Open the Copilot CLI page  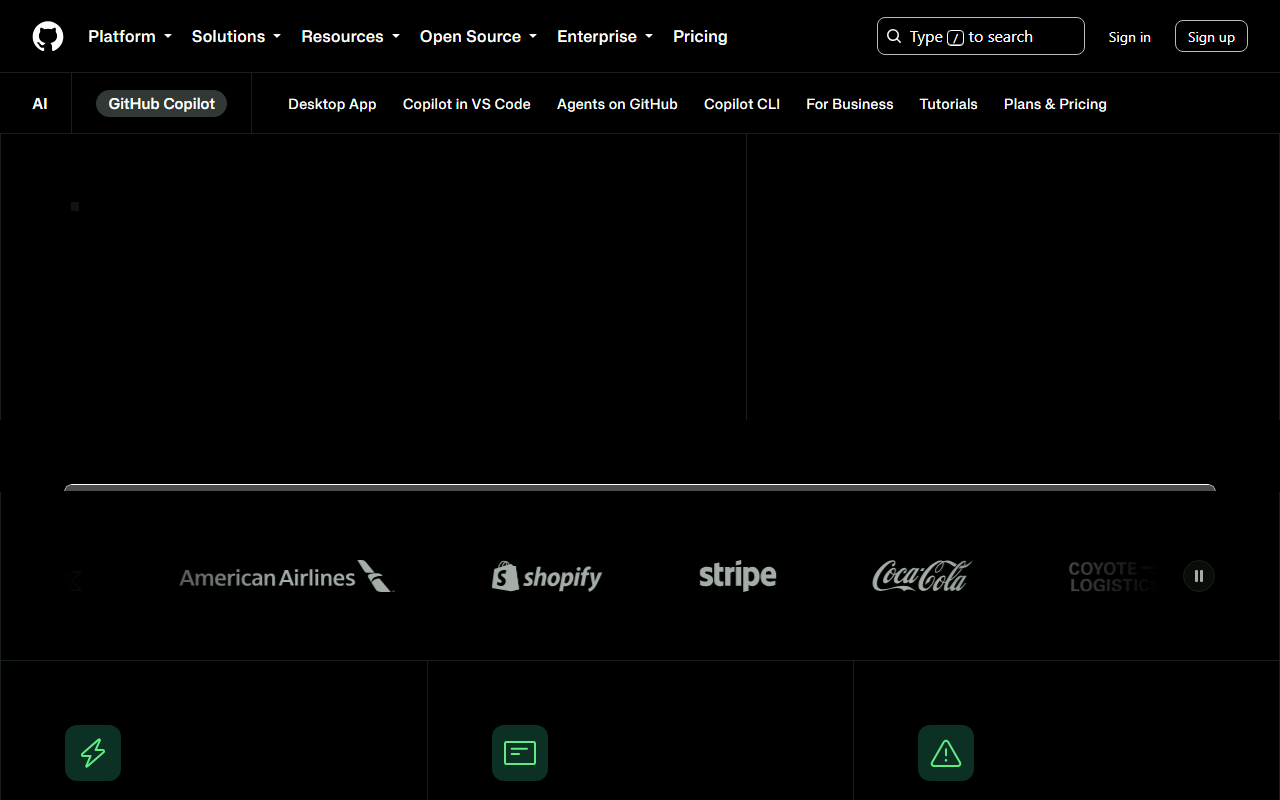742,104
